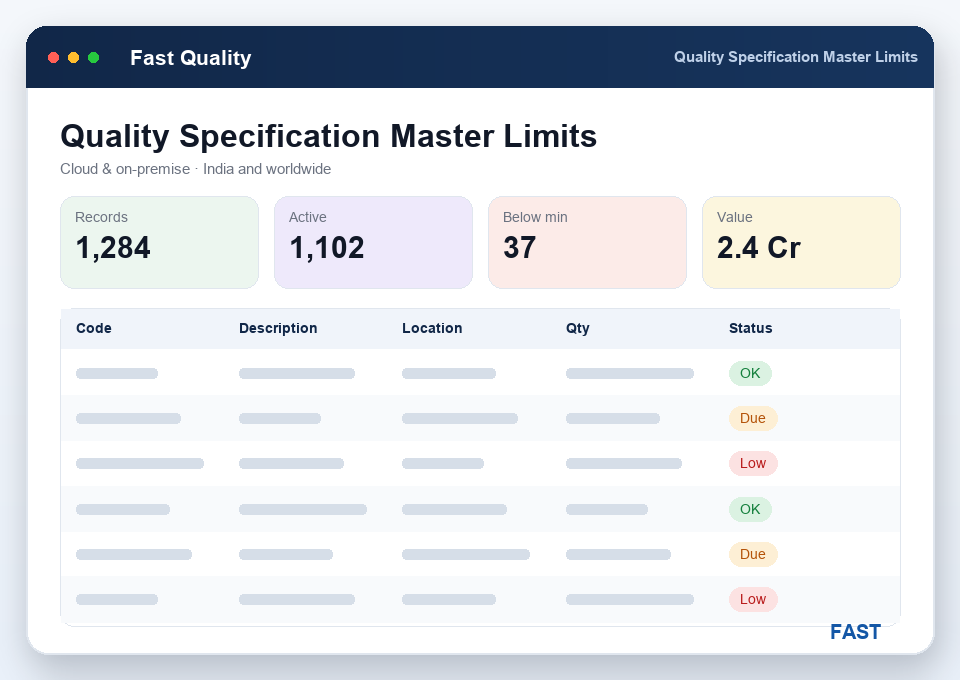Open the Active 1,102 summary card
This screenshot has height=680, width=960.
(373, 242)
